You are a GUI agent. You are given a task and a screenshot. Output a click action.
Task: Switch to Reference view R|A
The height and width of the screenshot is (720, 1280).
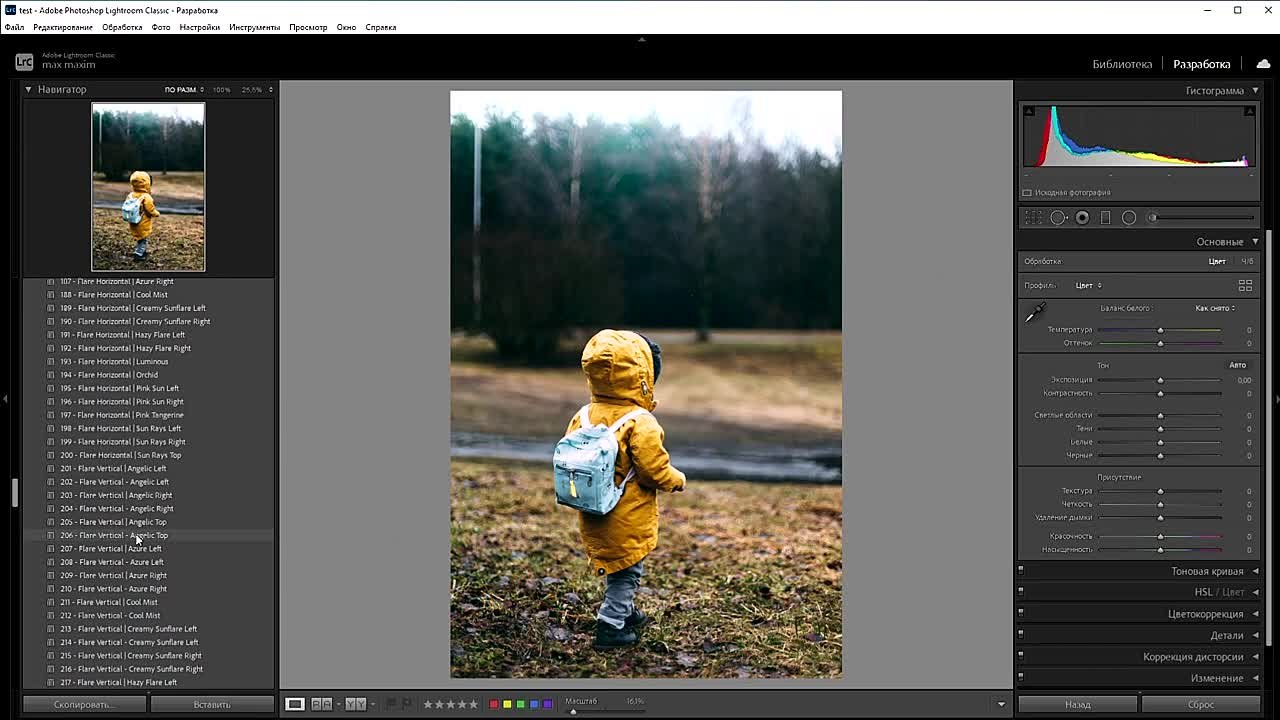pyautogui.click(x=321, y=704)
